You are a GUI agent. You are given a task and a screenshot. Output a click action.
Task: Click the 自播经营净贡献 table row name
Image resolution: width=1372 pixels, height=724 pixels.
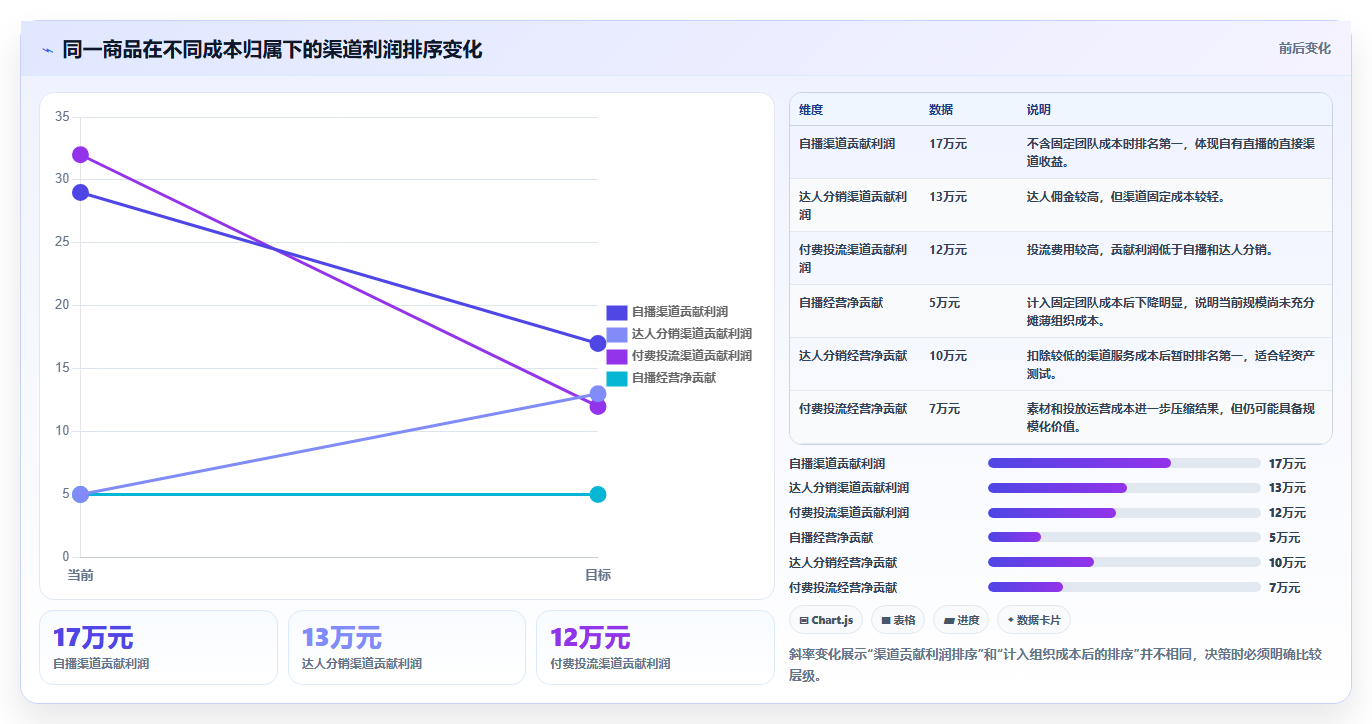pyautogui.click(x=841, y=303)
